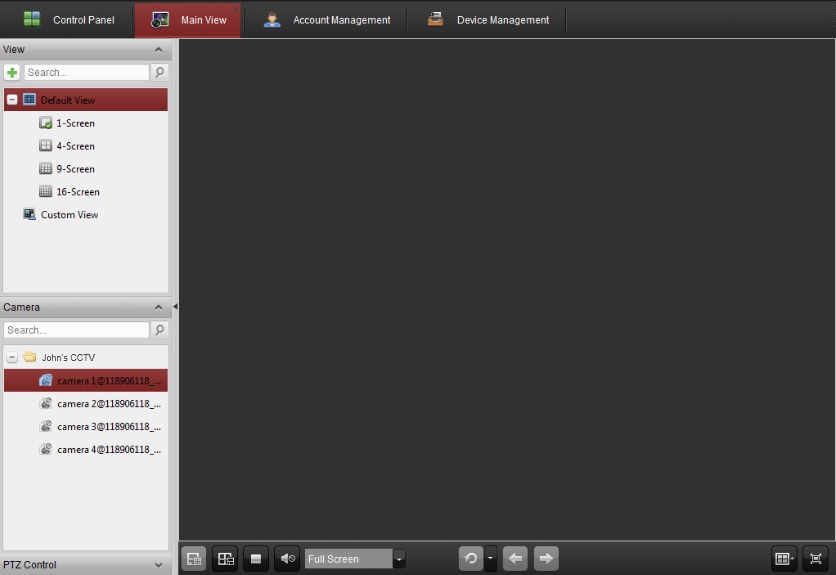
Task: Click the full screen icon at bottom right
Action: point(816,559)
